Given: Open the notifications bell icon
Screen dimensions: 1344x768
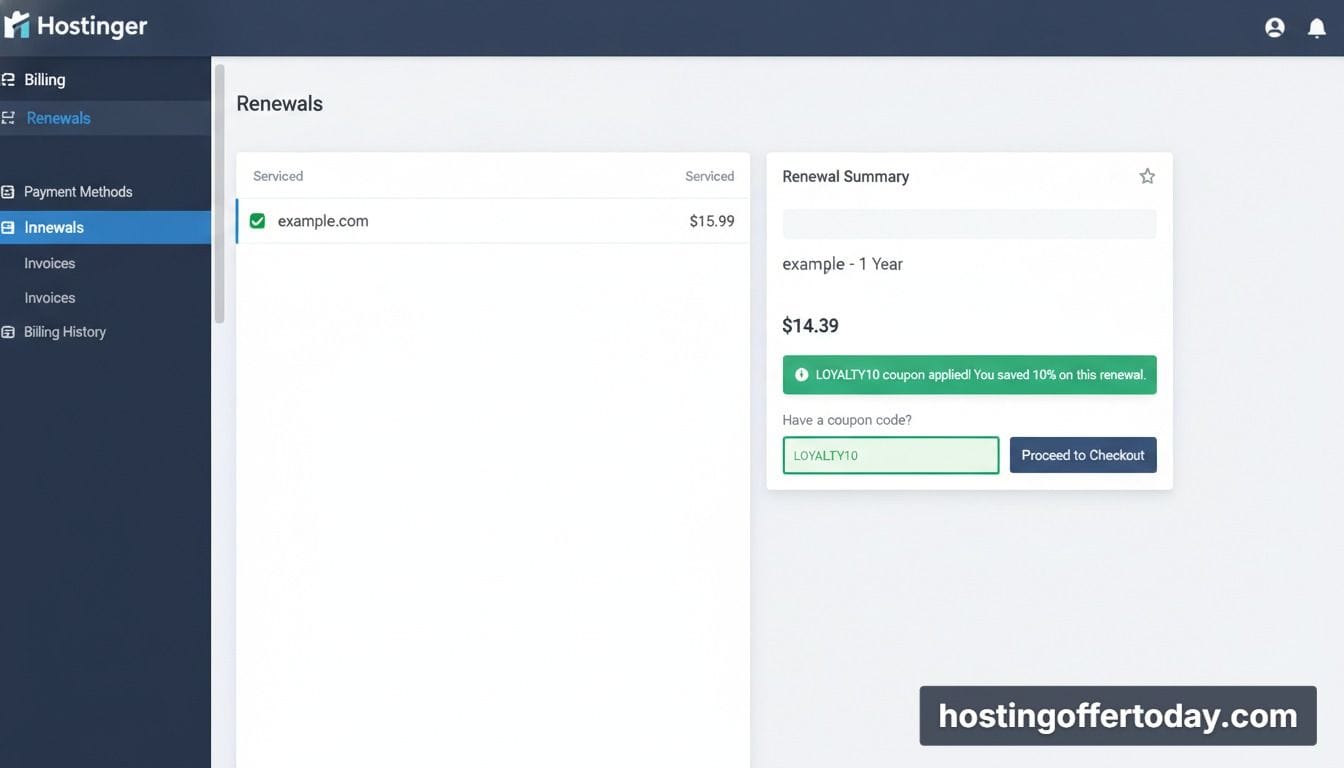Looking at the screenshot, I should click(1317, 28).
